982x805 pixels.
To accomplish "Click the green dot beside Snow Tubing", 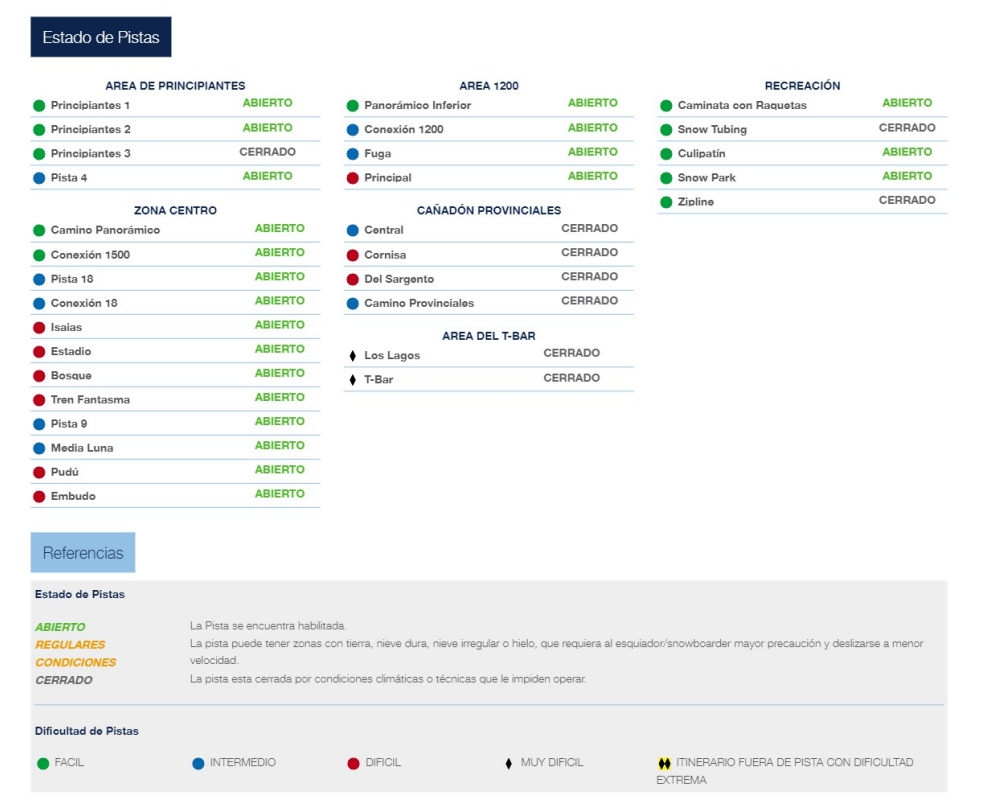I will (x=666, y=130).
